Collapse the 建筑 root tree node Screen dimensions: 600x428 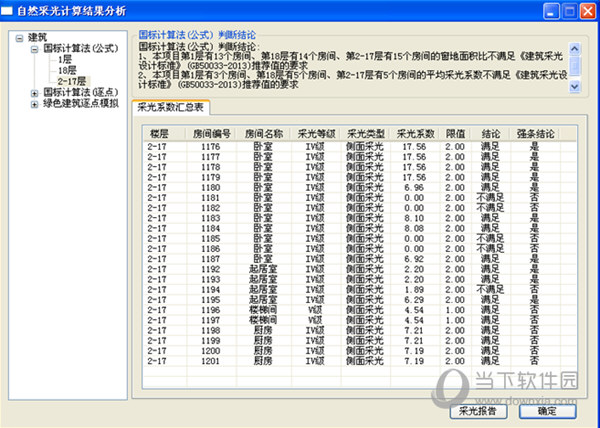[x=19, y=37]
